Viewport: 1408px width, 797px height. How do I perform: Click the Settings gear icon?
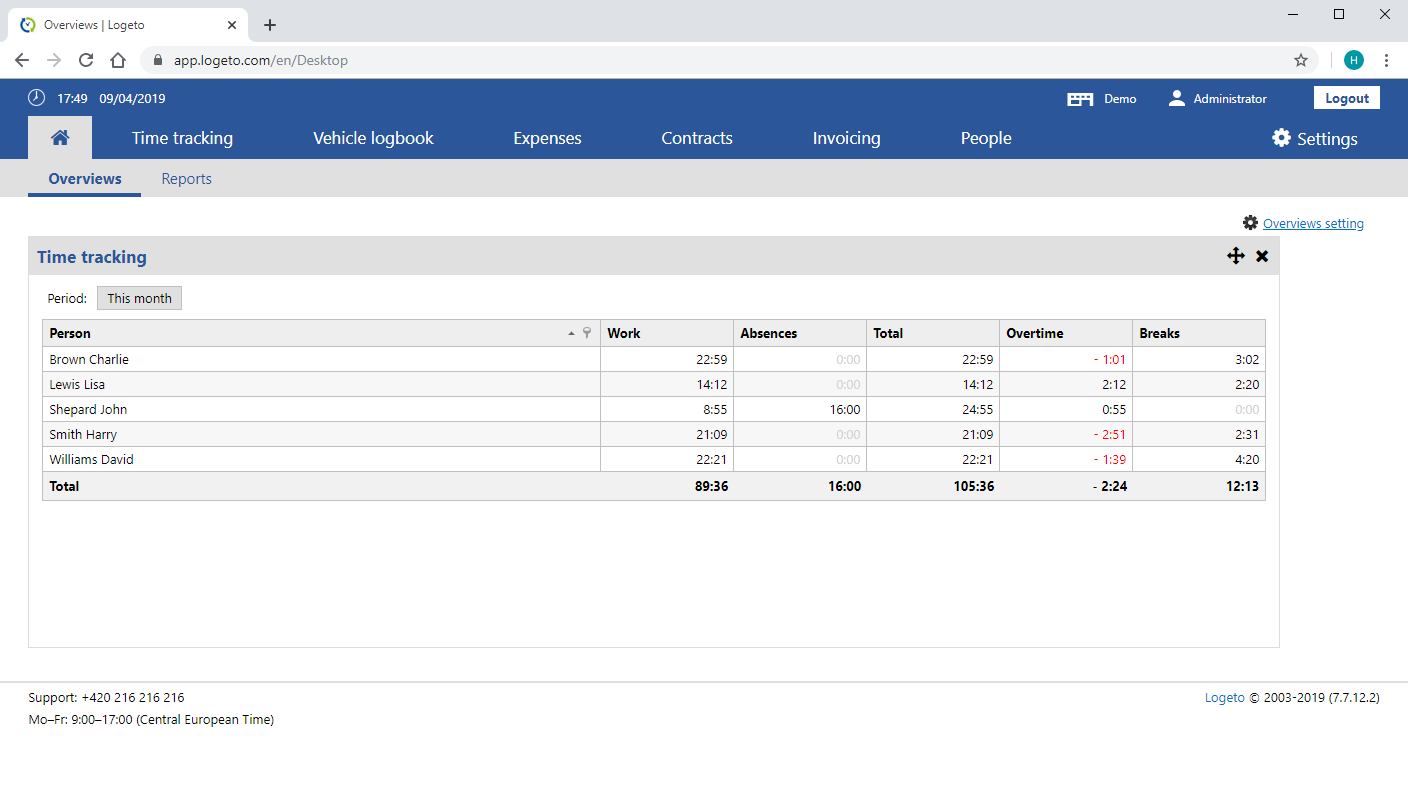[x=1281, y=138]
